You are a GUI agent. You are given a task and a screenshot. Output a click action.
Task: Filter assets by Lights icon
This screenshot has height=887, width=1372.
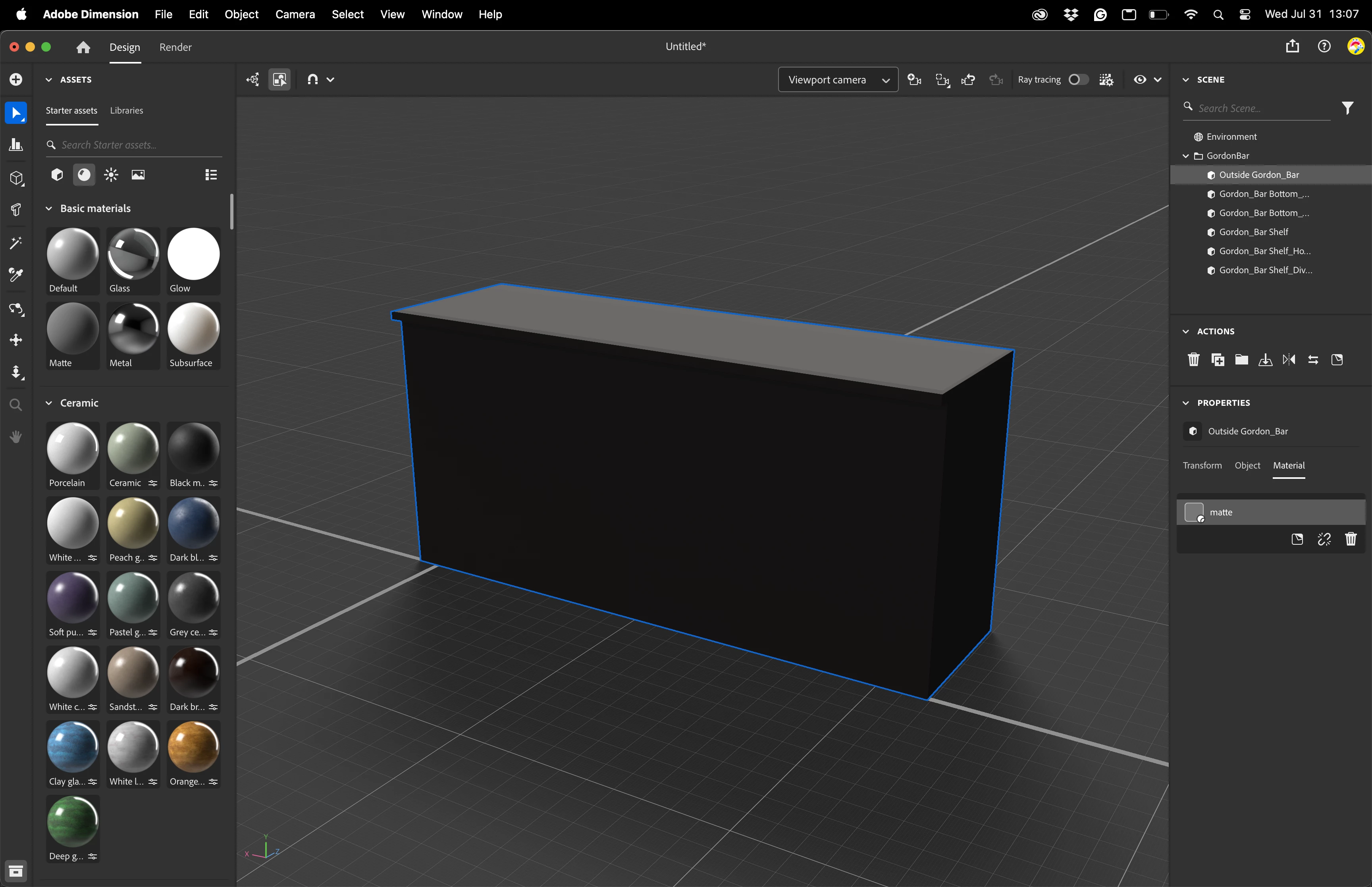(x=111, y=175)
